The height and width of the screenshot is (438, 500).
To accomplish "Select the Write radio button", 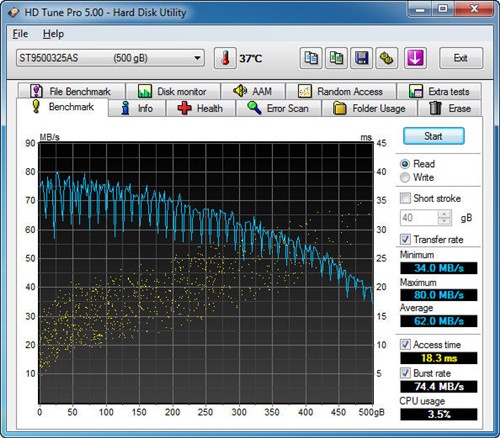I will (405, 177).
